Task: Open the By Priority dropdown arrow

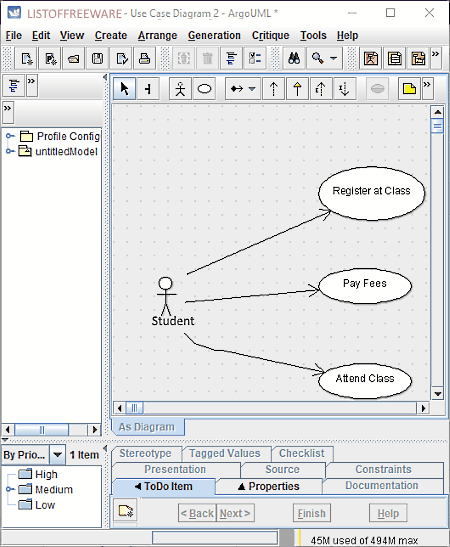Action: pyautogui.click(x=58, y=455)
